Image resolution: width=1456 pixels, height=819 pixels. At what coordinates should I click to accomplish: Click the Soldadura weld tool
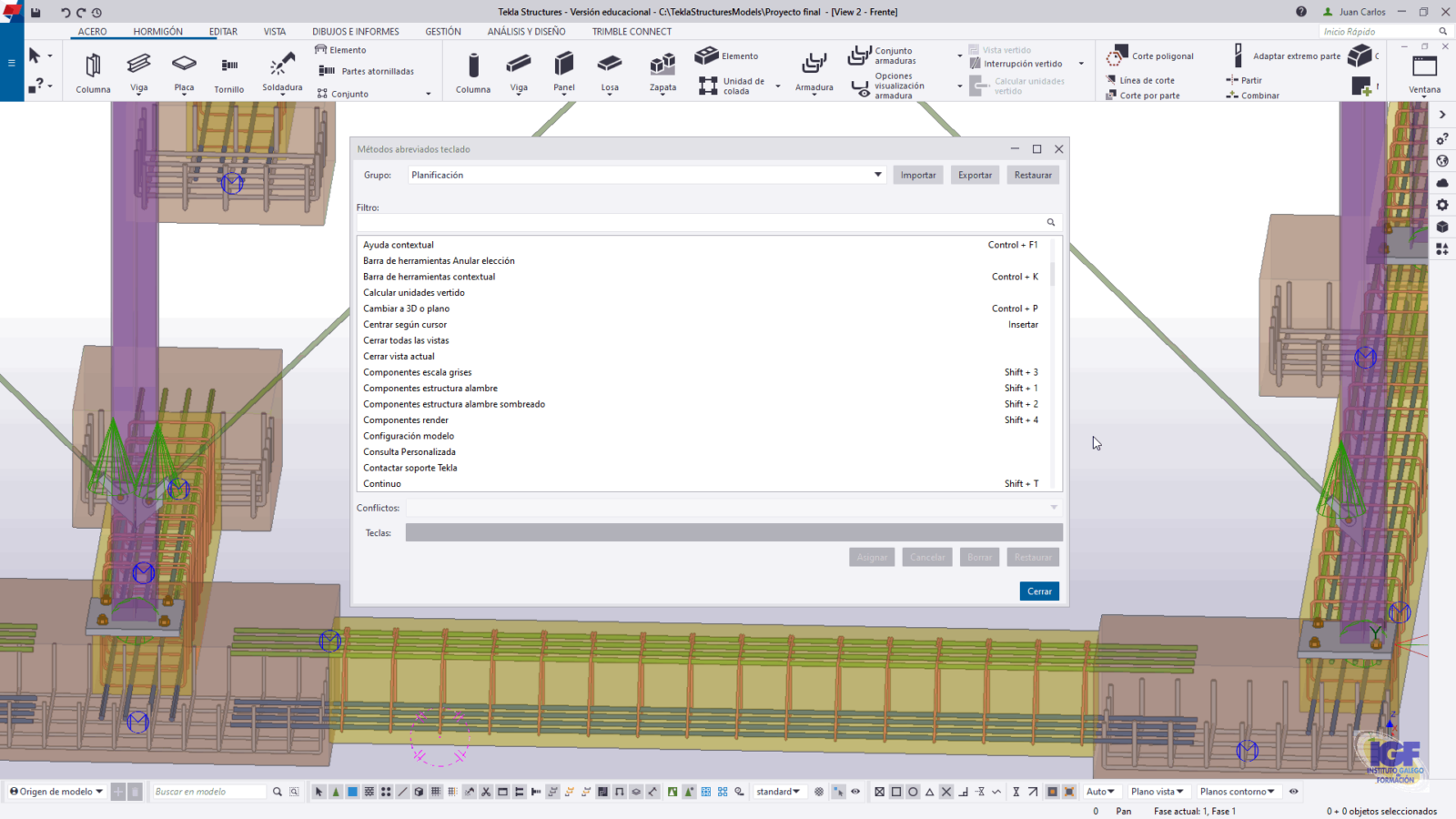click(282, 71)
